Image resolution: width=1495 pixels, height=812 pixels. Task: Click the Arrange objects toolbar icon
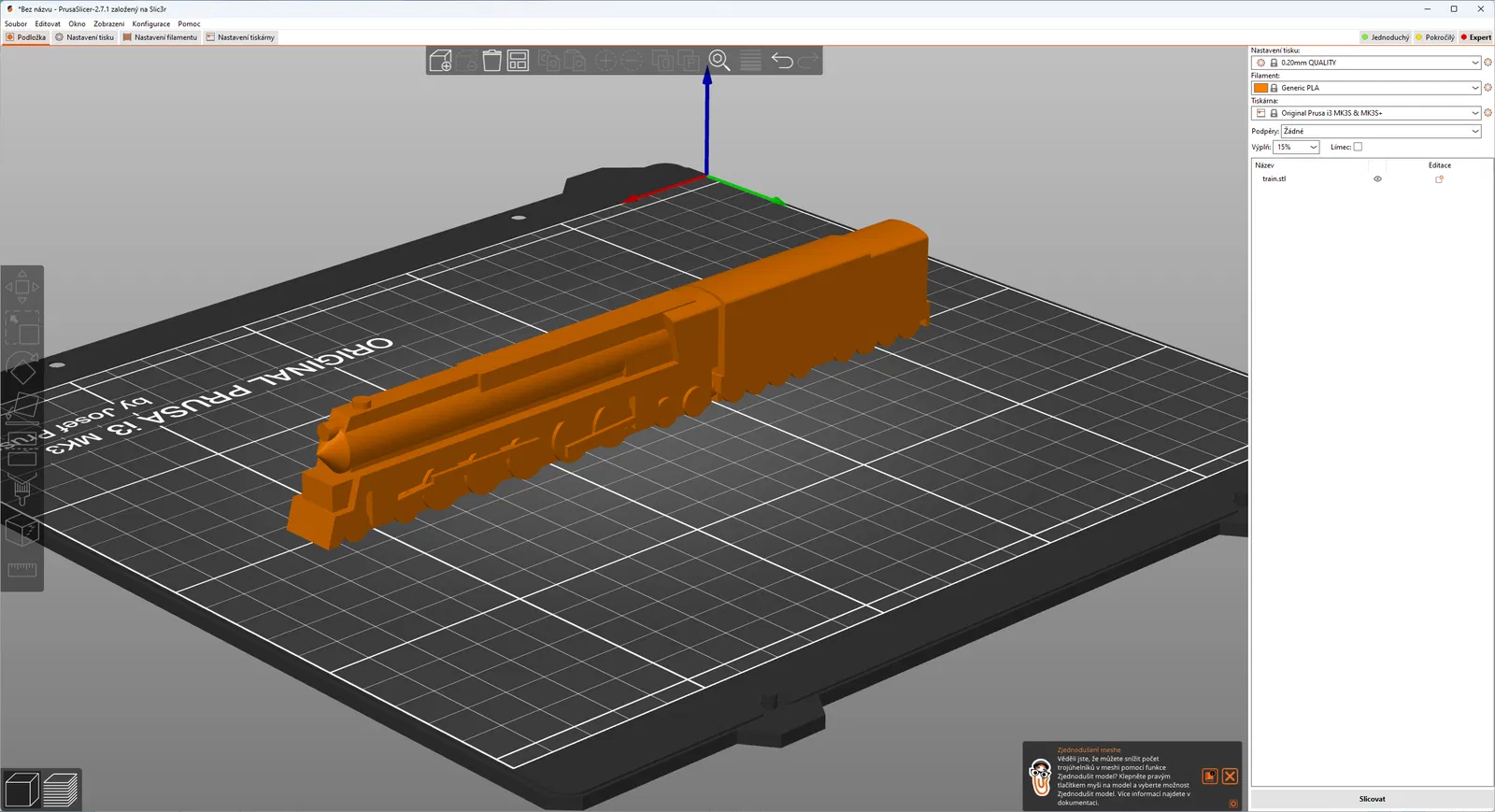click(518, 61)
